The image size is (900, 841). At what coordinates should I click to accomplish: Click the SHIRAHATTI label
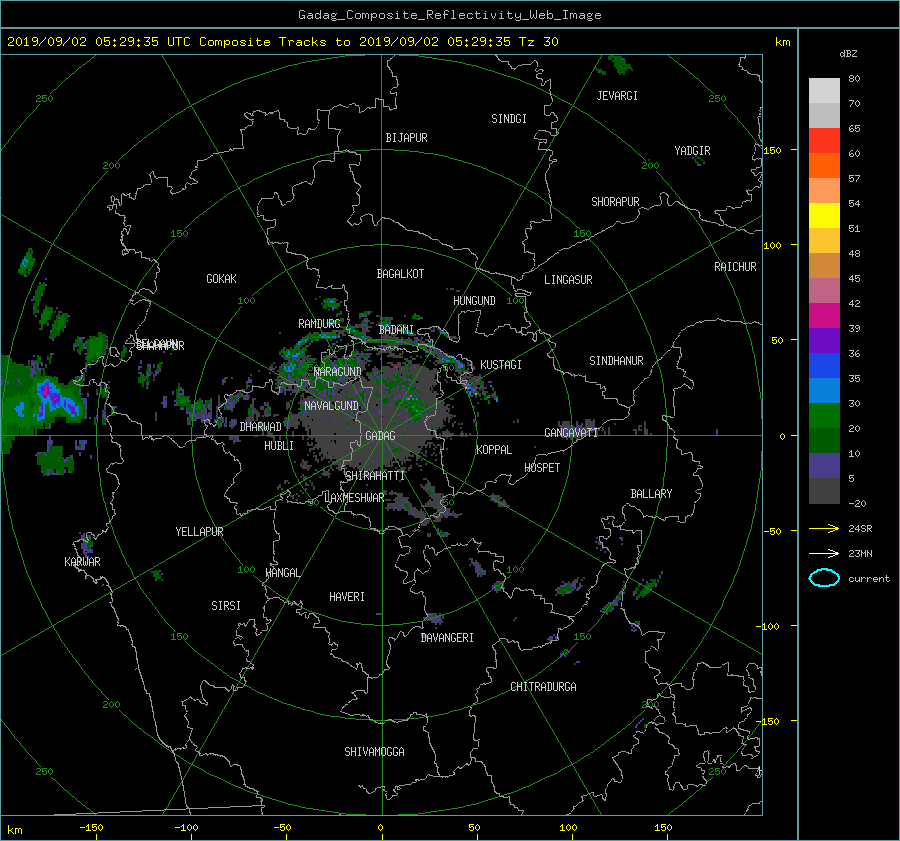point(375,476)
